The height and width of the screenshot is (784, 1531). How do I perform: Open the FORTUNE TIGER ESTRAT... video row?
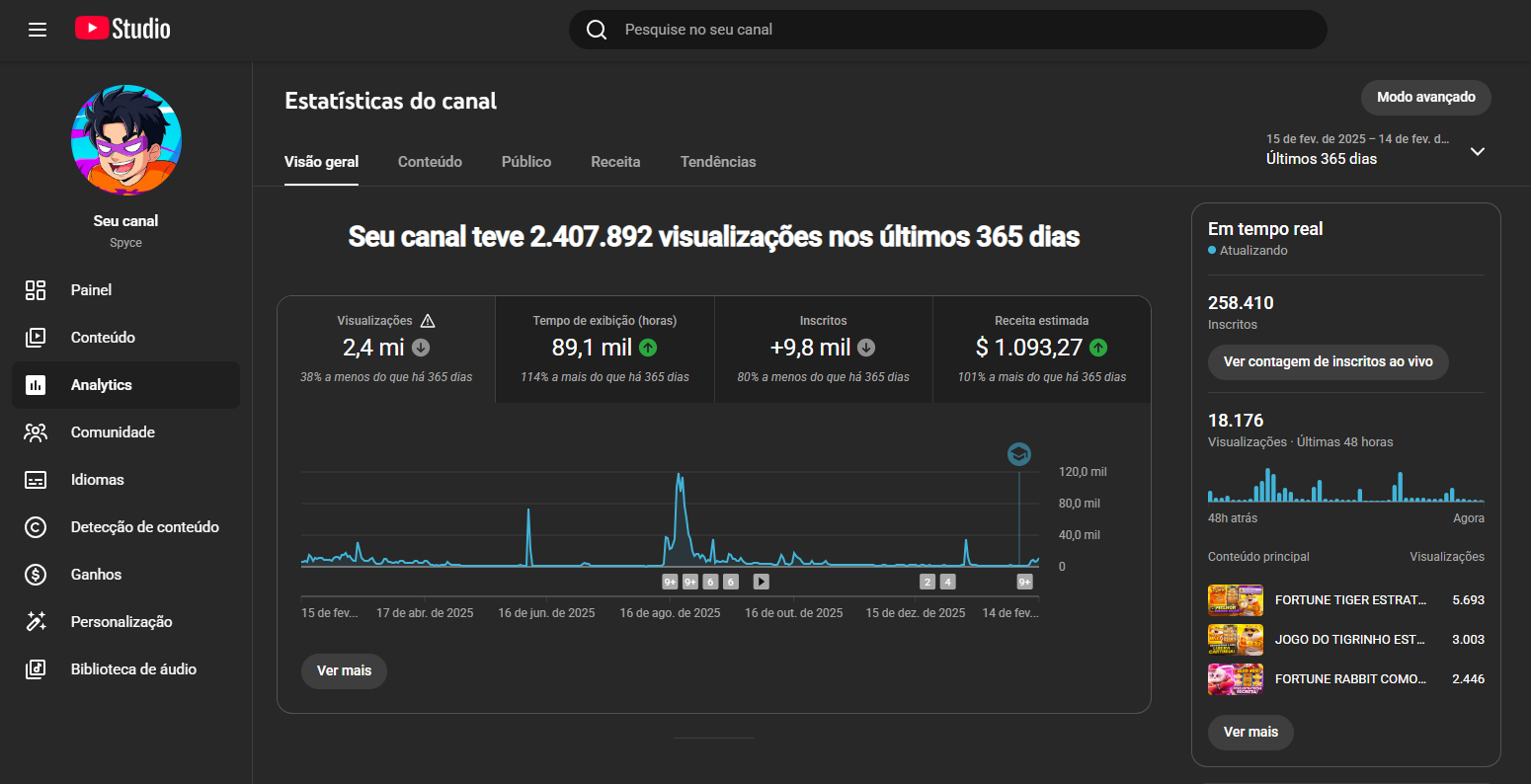point(1346,599)
